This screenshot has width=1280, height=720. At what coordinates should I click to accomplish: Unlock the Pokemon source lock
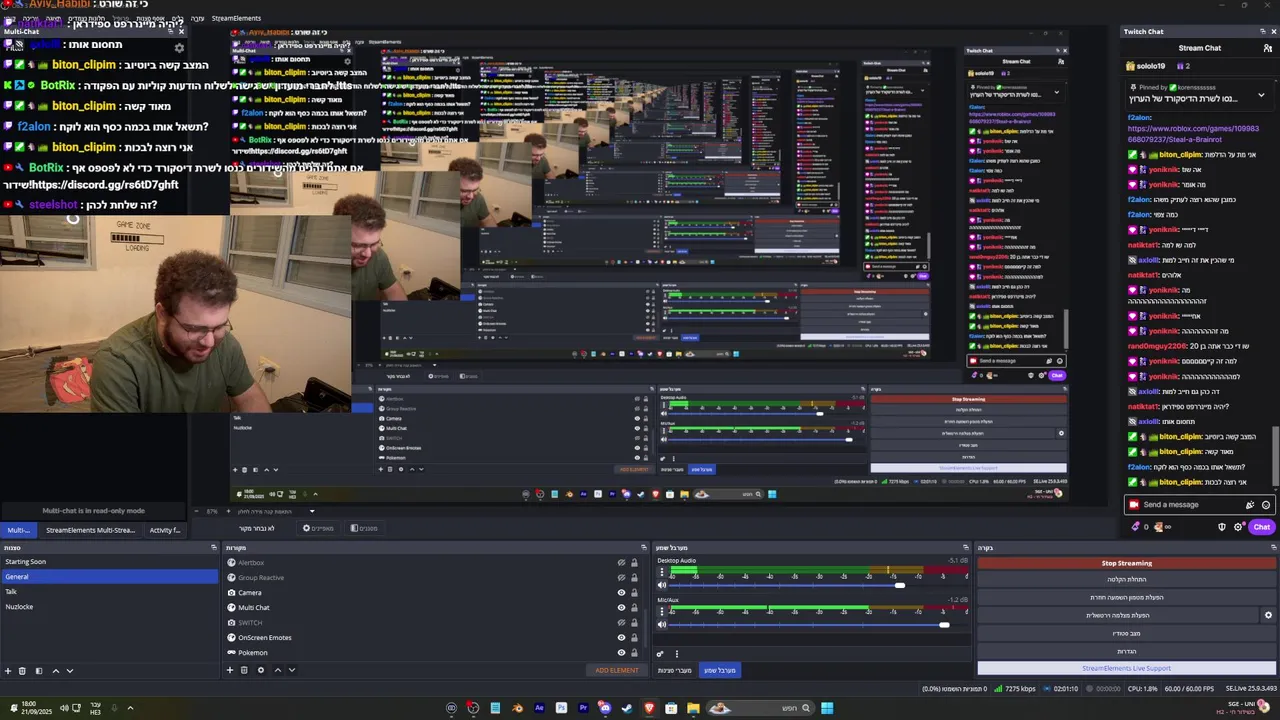[x=634, y=653]
